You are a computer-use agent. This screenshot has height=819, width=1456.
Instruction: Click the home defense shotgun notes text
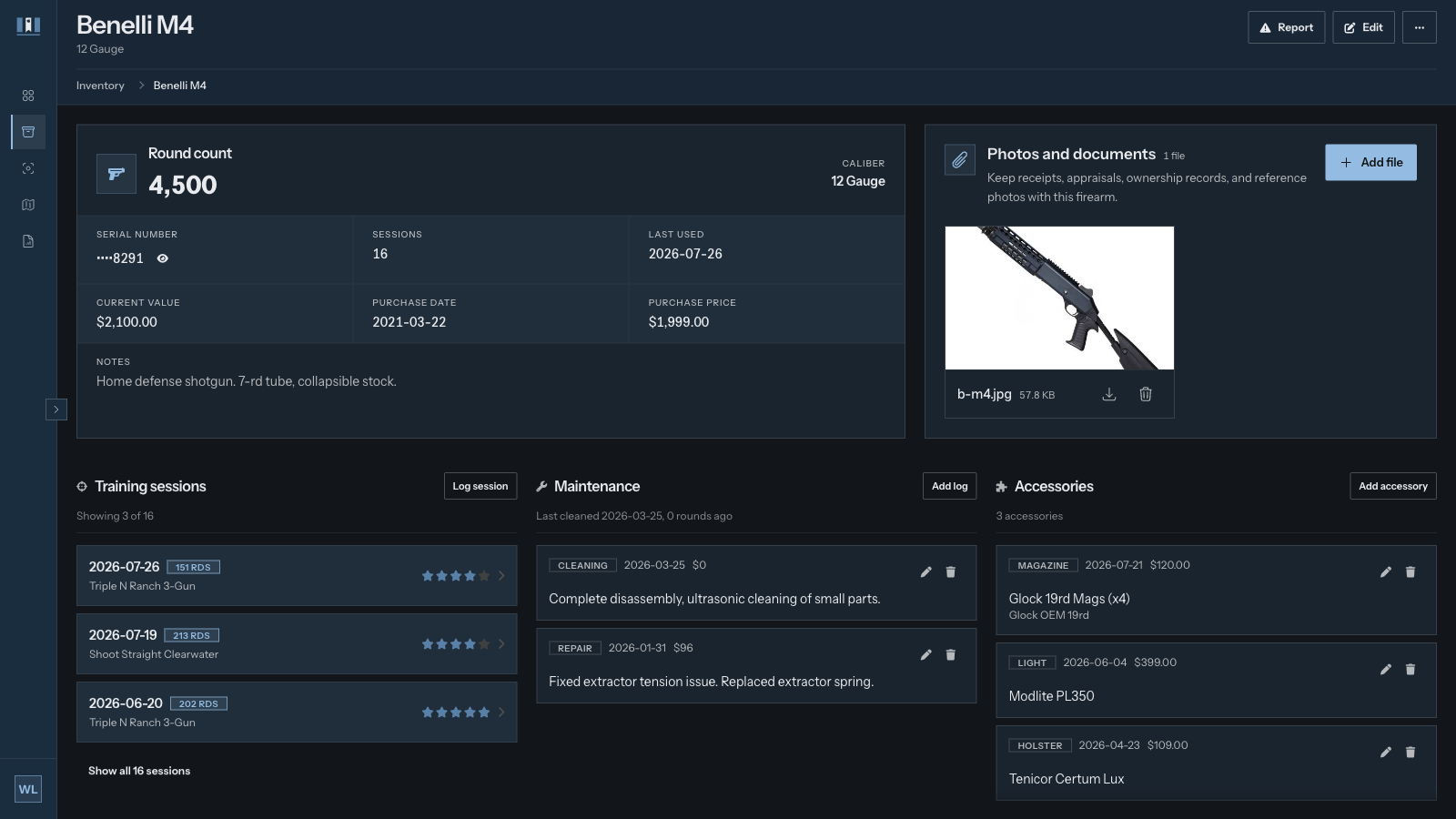[x=247, y=381]
